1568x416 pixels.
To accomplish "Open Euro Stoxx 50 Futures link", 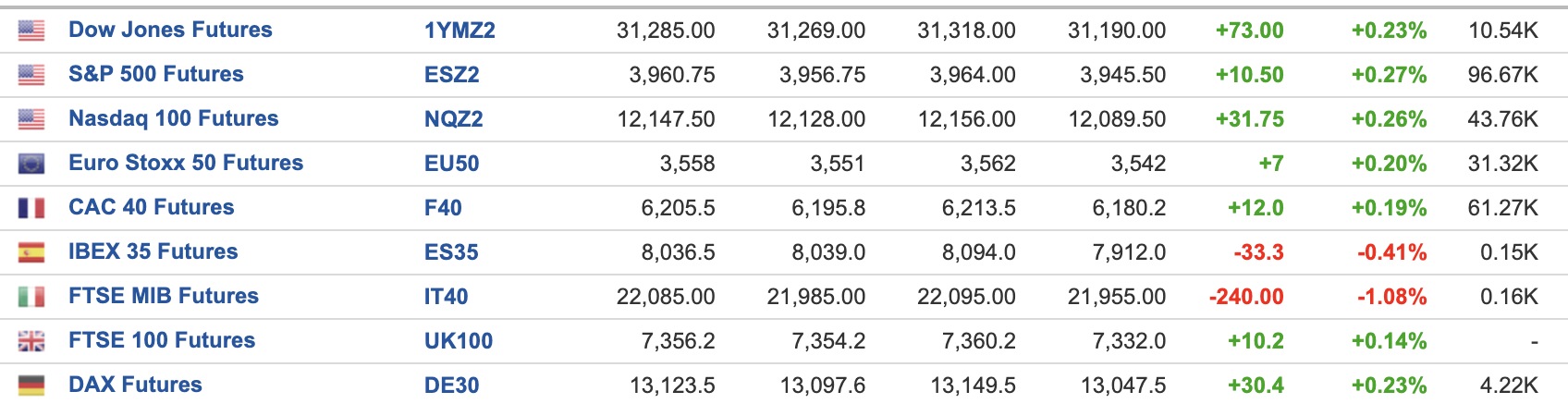I will (186, 163).
